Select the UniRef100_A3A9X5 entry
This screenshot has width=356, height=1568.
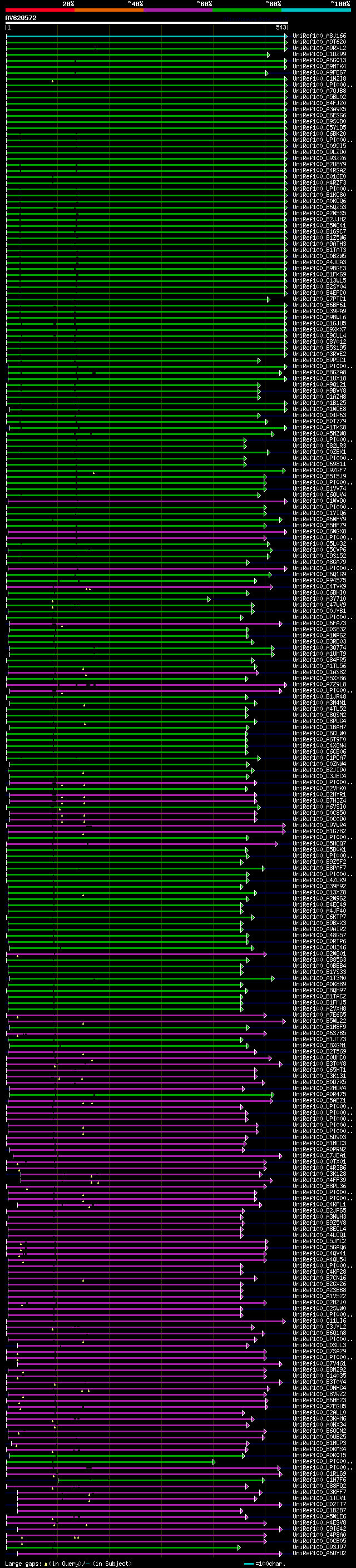click(x=319, y=110)
